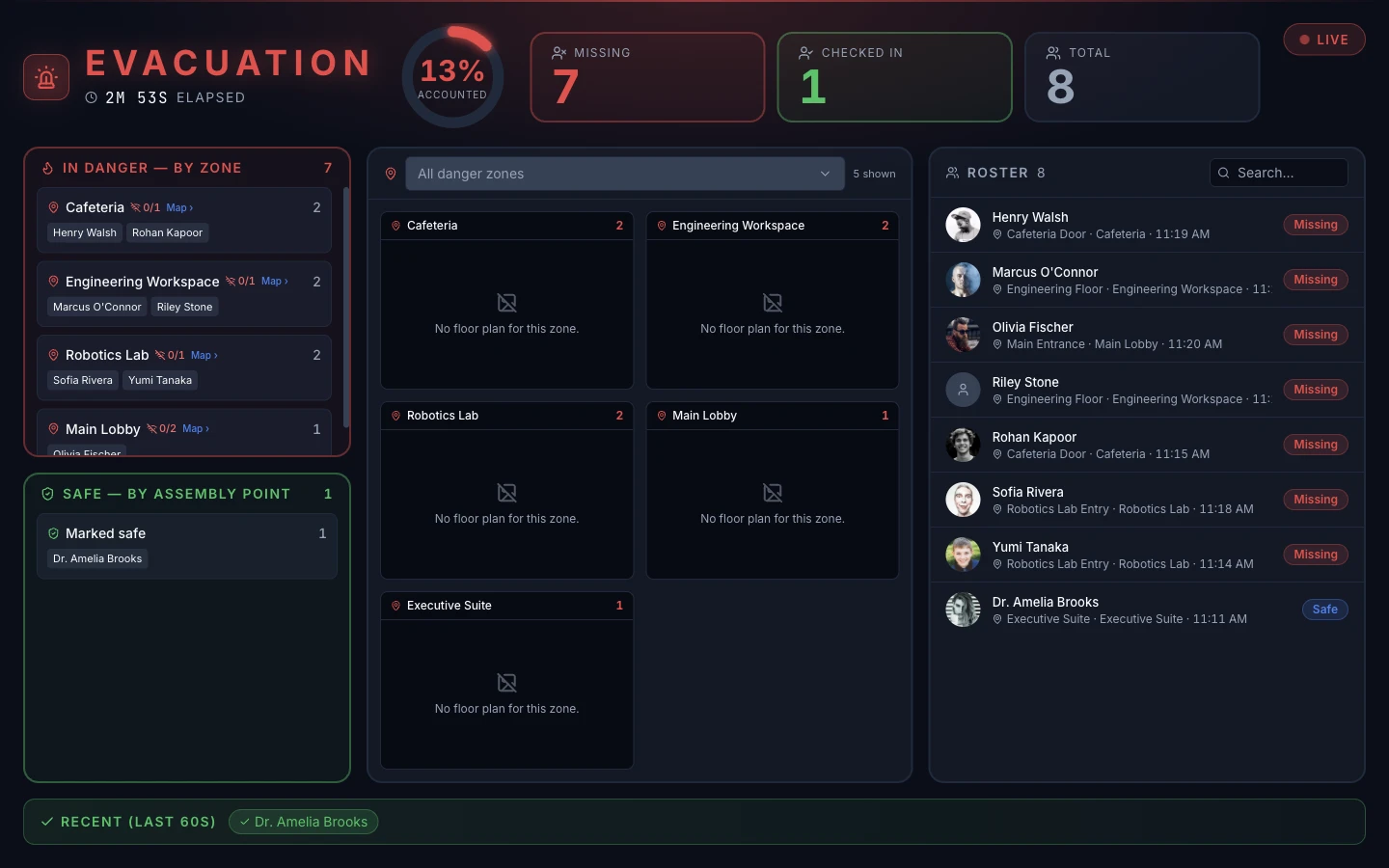Viewport: 1389px width, 868px height.
Task: Click the Safe assembly point shield icon
Action: [47, 494]
